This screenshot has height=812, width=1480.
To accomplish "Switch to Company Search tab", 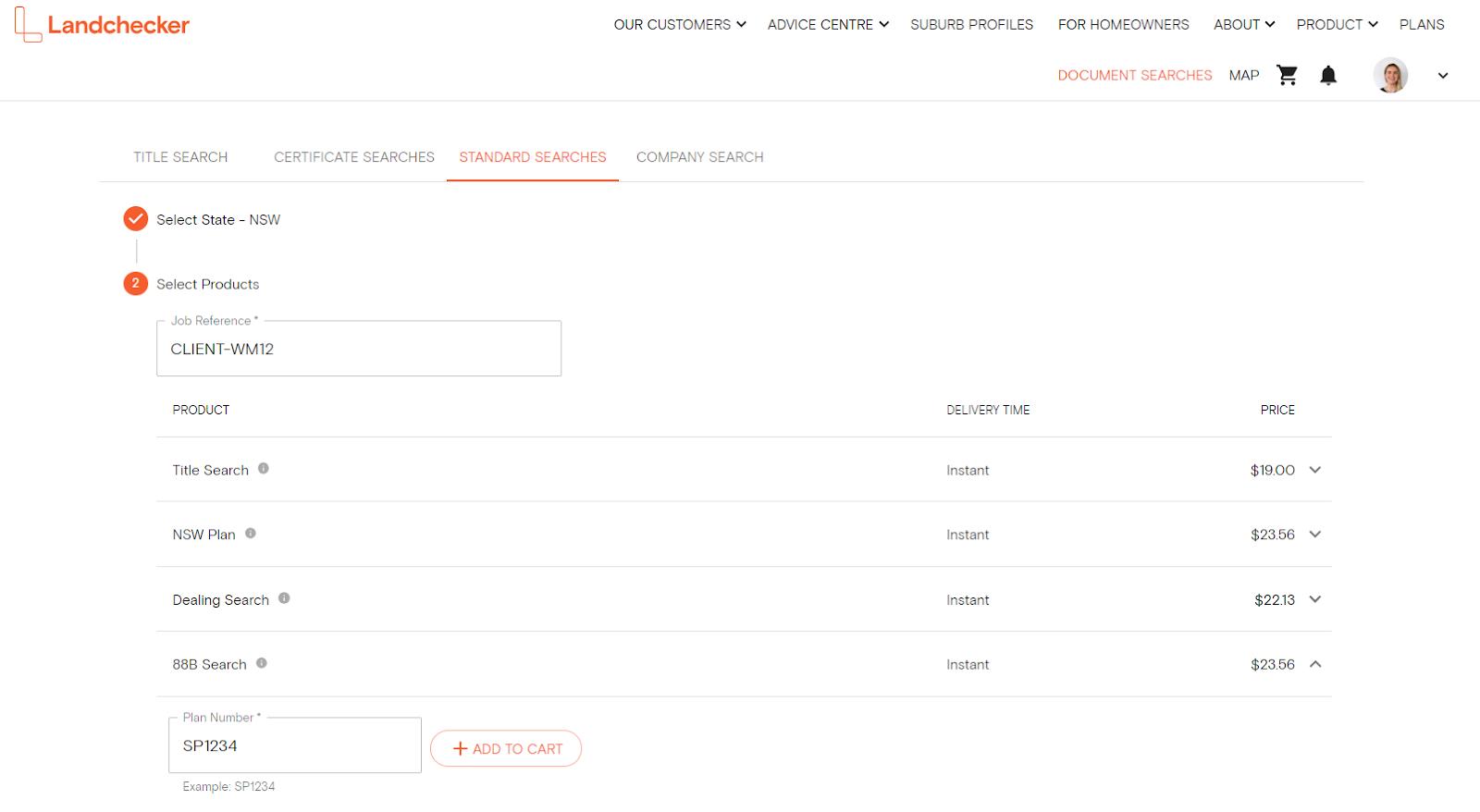I will 700,157.
